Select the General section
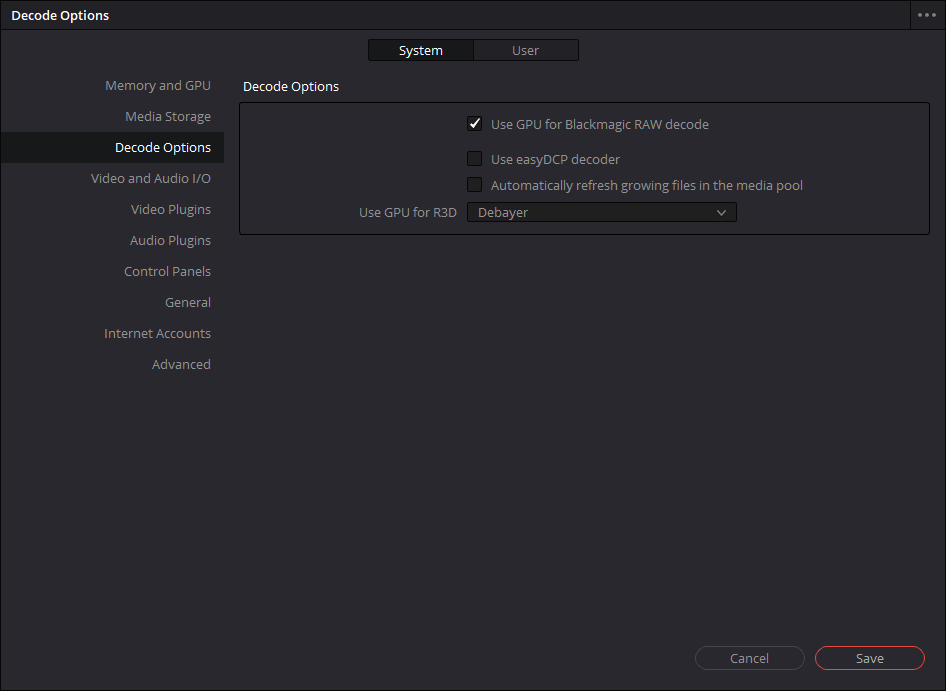The image size is (946, 691). (188, 302)
